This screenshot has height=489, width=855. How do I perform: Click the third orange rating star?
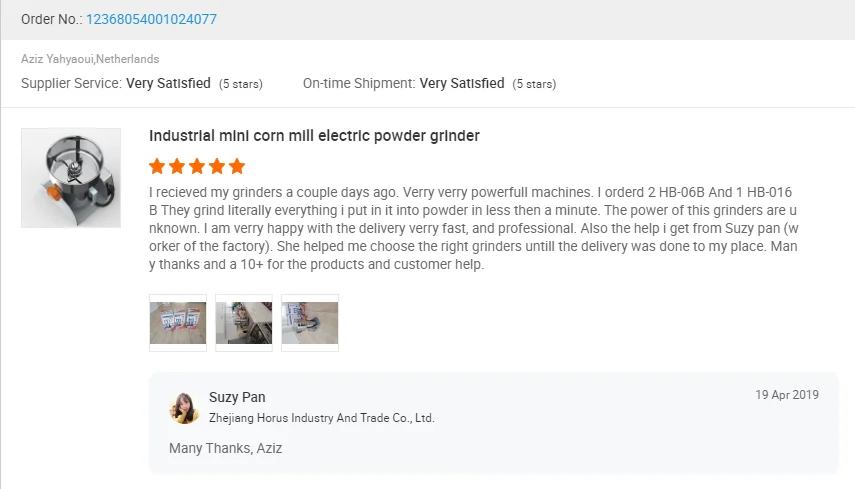(x=197, y=166)
